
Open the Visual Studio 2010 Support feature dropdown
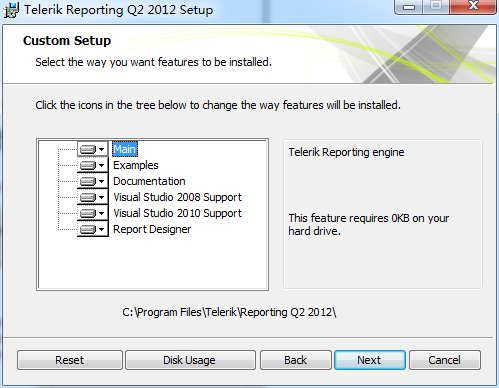pyautogui.click(x=93, y=213)
